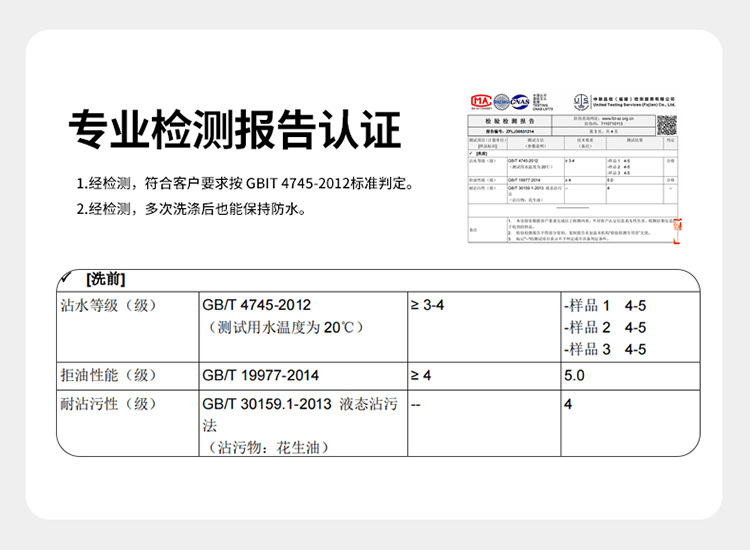Screen dimensions: 750x550
Task: Click the red MA certification logo
Action: (481, 101)
